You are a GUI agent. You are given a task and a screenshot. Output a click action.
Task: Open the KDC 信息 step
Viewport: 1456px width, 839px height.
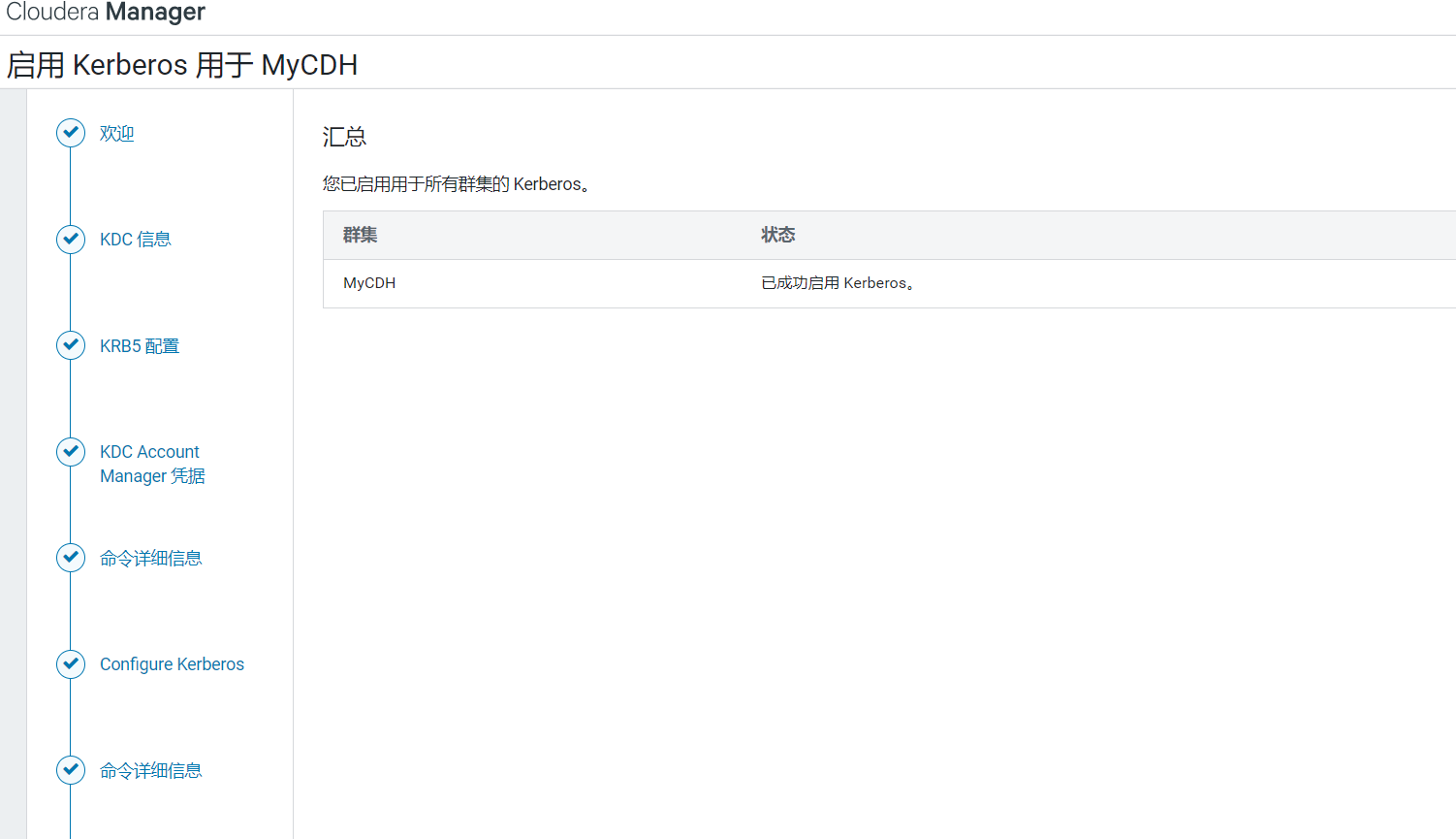(136, 240)
